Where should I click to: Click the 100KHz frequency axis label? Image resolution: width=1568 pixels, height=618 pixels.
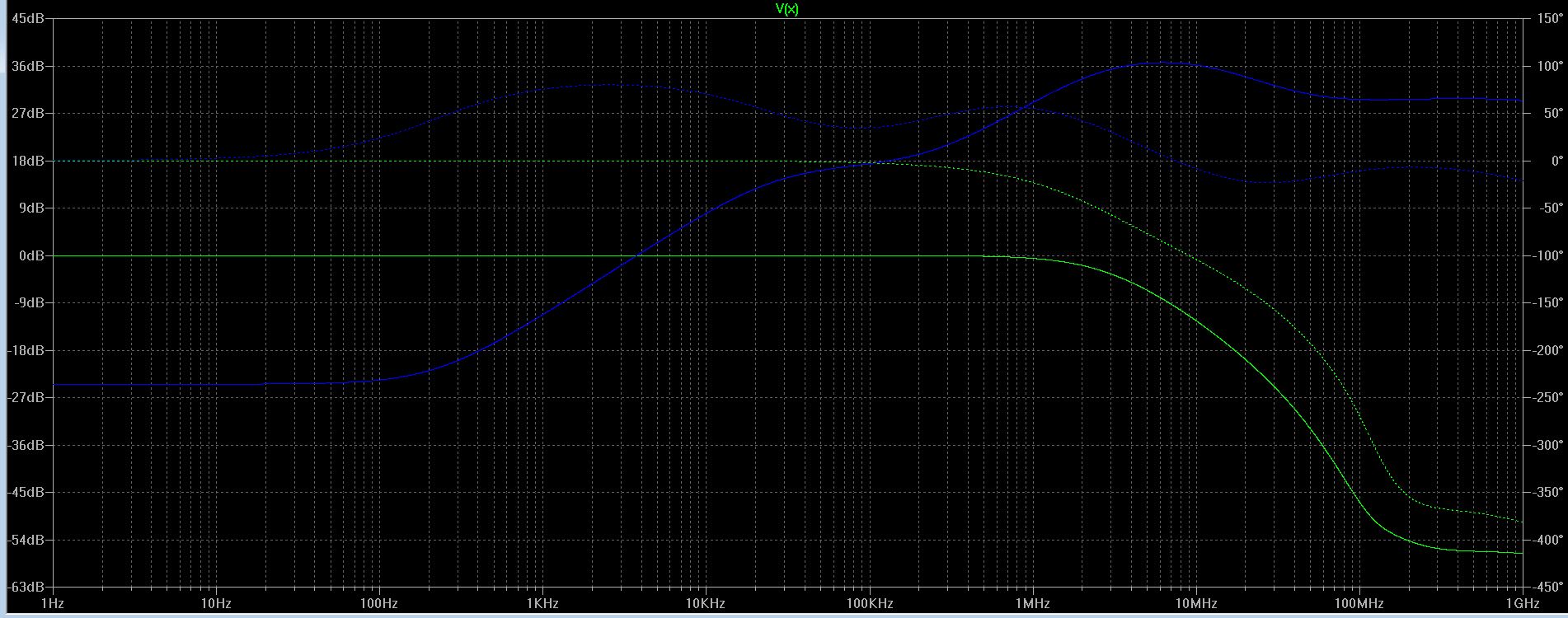click(x=868, y=603)
